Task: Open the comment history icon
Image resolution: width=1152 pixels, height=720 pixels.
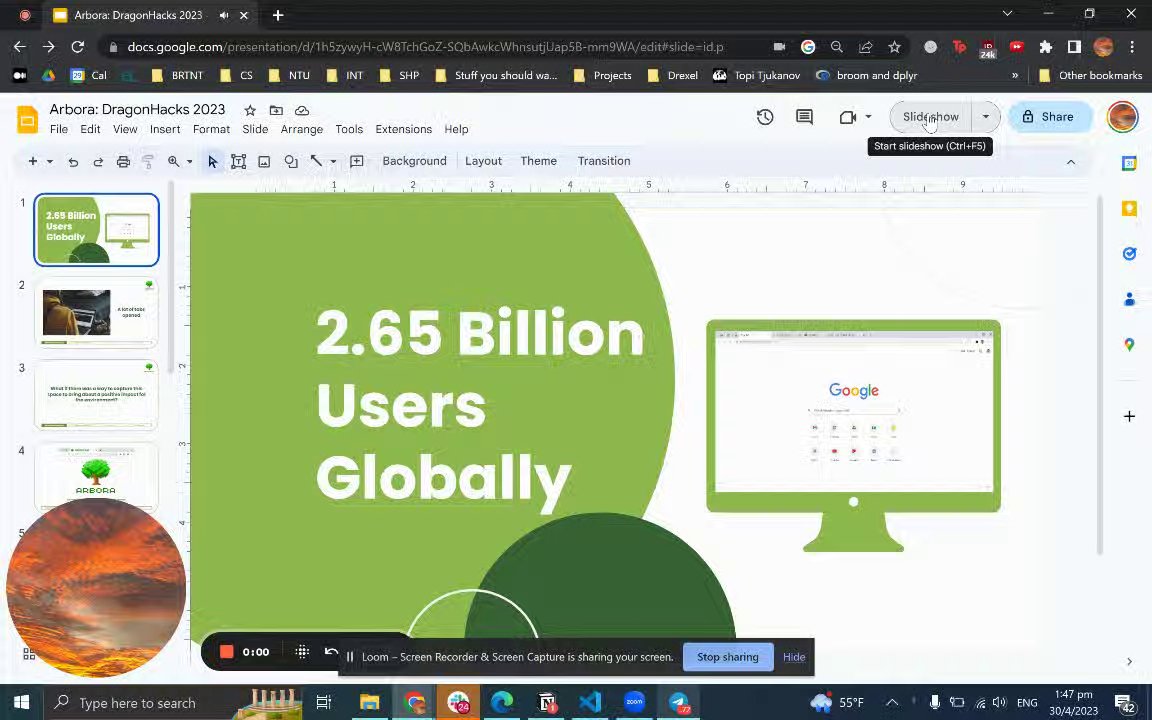Action: 804,117
